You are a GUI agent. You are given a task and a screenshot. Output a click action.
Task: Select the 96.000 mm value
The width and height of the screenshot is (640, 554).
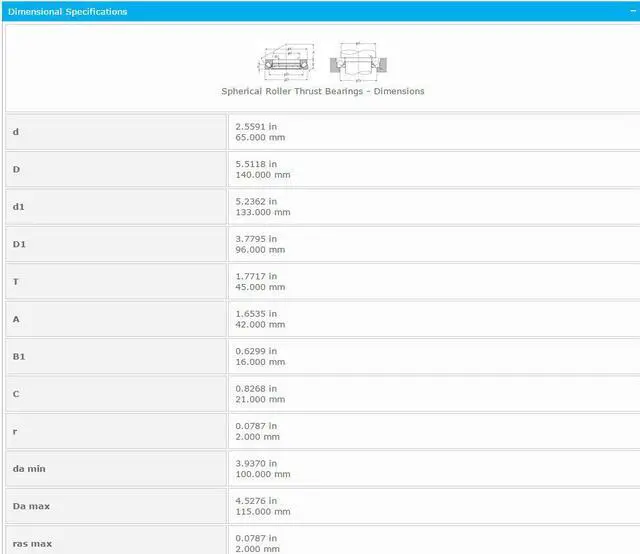[x=260, y=250]
